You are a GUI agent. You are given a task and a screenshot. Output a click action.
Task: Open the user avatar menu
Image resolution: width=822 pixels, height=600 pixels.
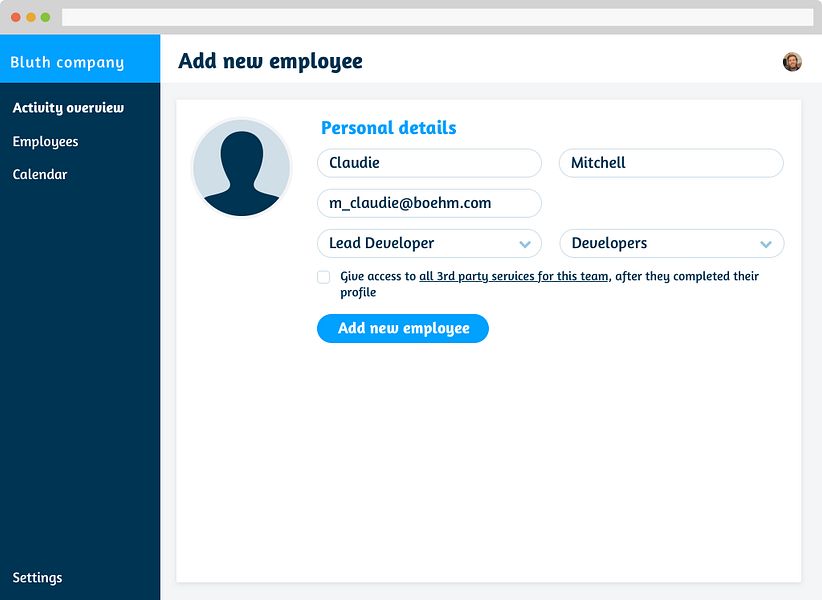click(792, 61)
